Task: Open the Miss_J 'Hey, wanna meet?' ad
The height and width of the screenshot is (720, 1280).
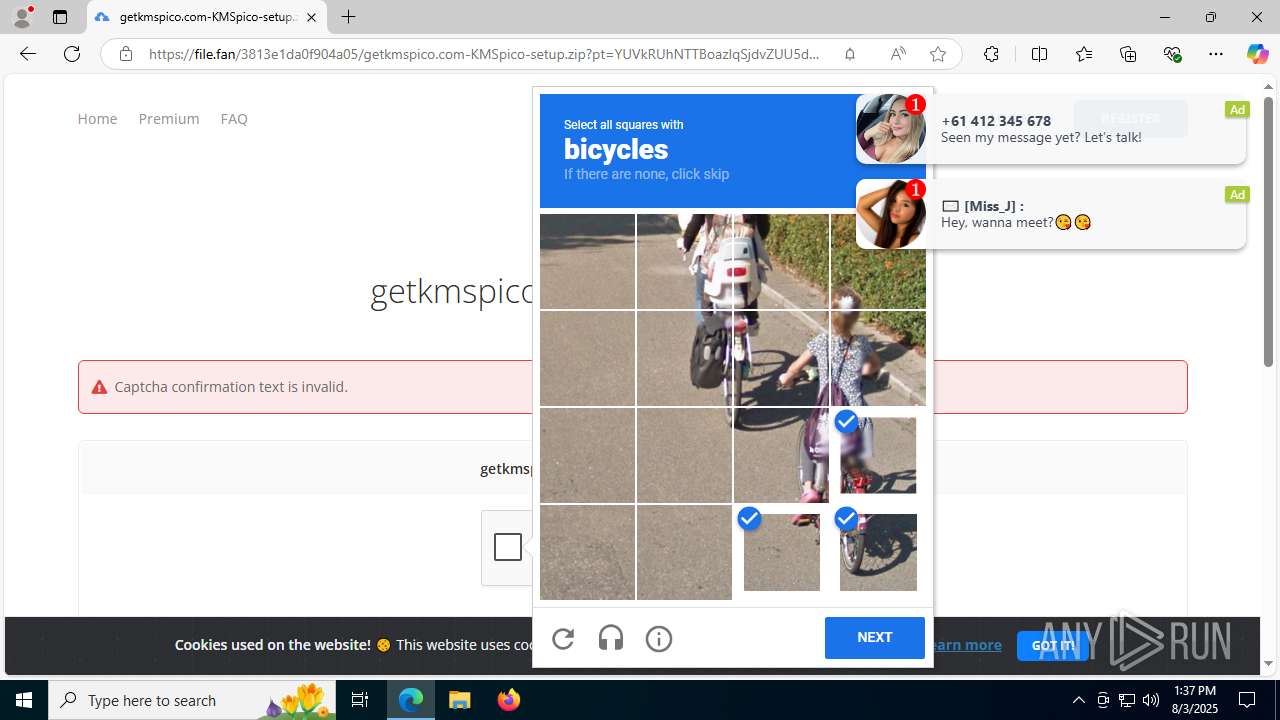Action: pos(1051,213)
